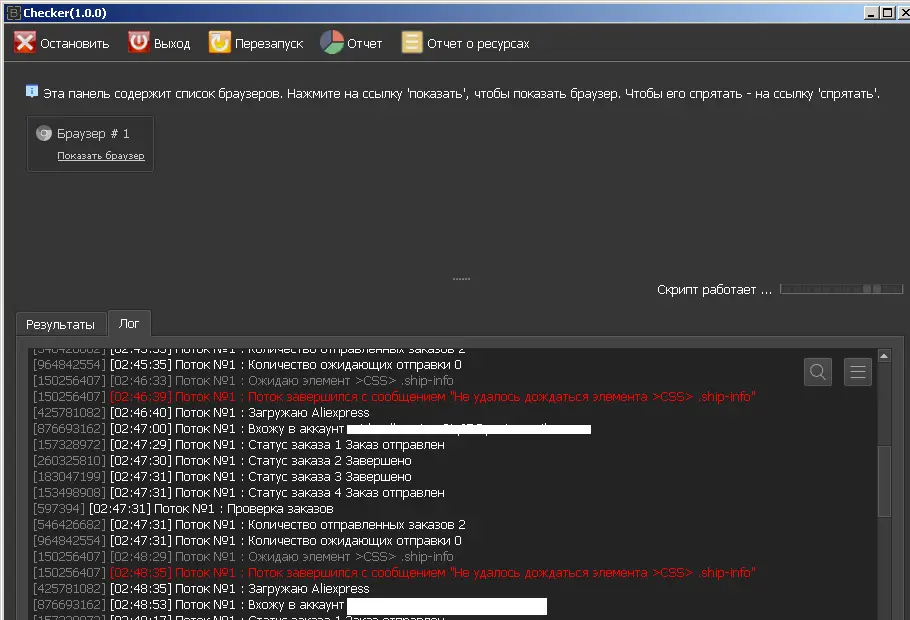Click log line Статус заказа 2 Завершено

pos(222,460)
